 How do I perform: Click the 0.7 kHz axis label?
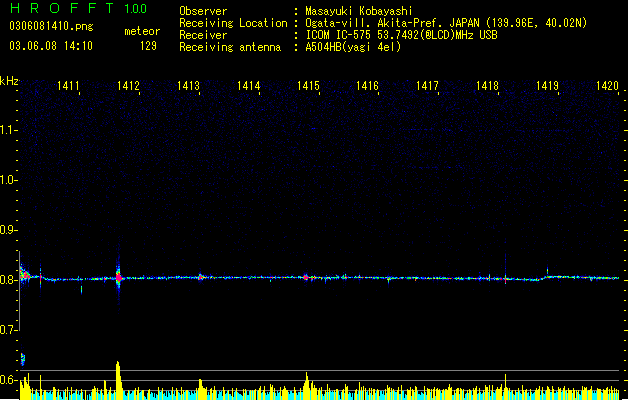click(x=8, y=330)
